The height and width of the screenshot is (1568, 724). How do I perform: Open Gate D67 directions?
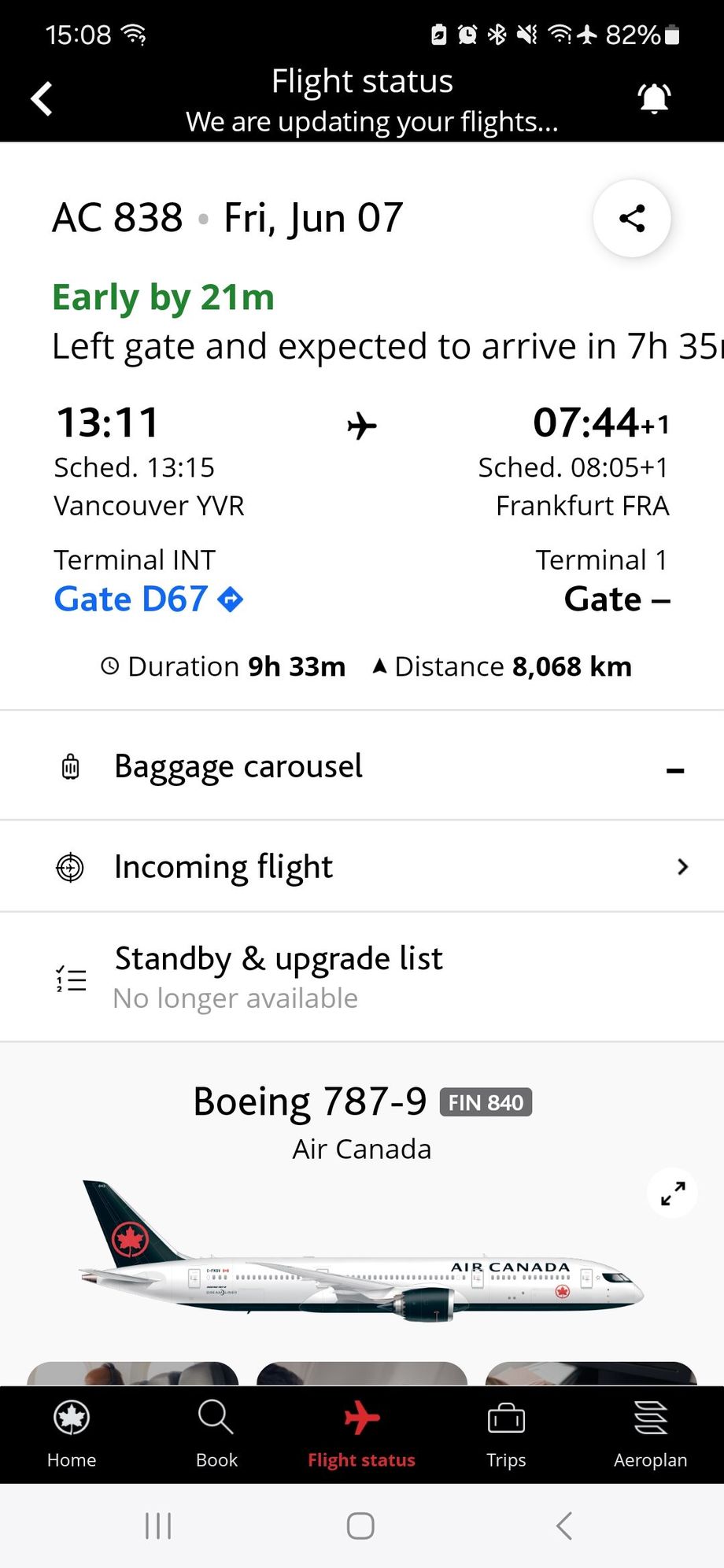click(x=148, y=600)
